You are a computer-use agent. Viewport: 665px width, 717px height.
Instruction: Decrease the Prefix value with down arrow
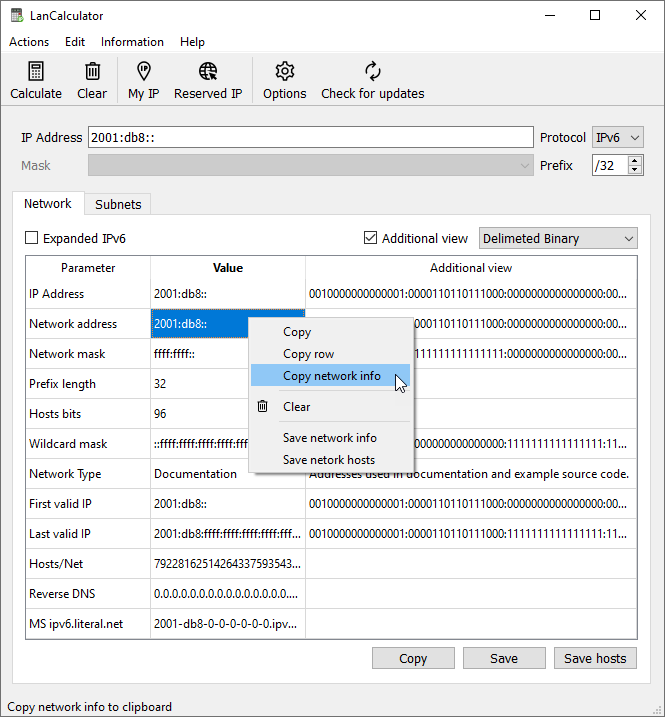pyautogui.click(x=634, y=170)
